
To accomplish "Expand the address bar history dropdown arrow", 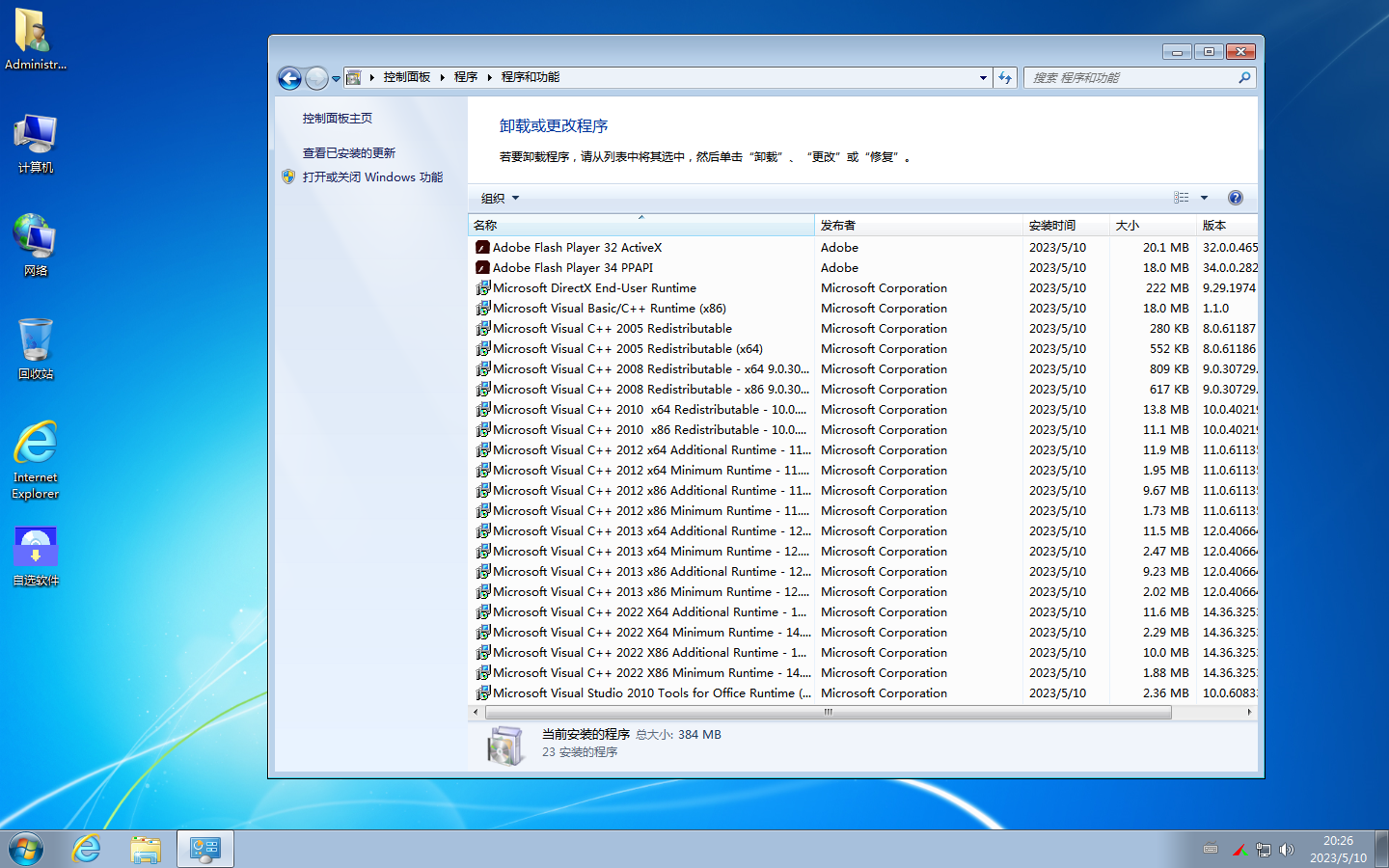I will click(983, 77).
